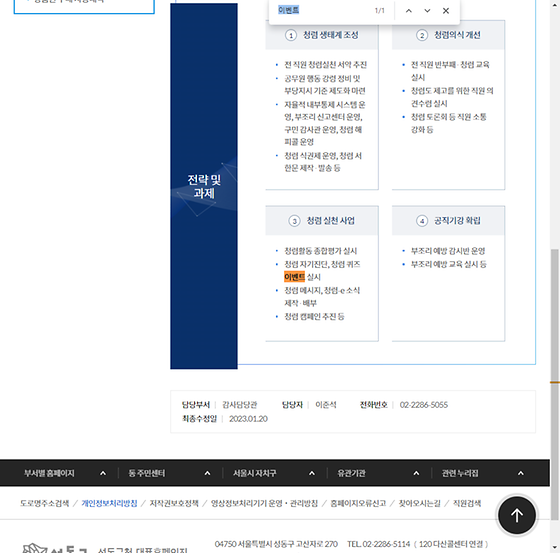Open the 직원검색 link
560x553 pixels.
point(467,503)
